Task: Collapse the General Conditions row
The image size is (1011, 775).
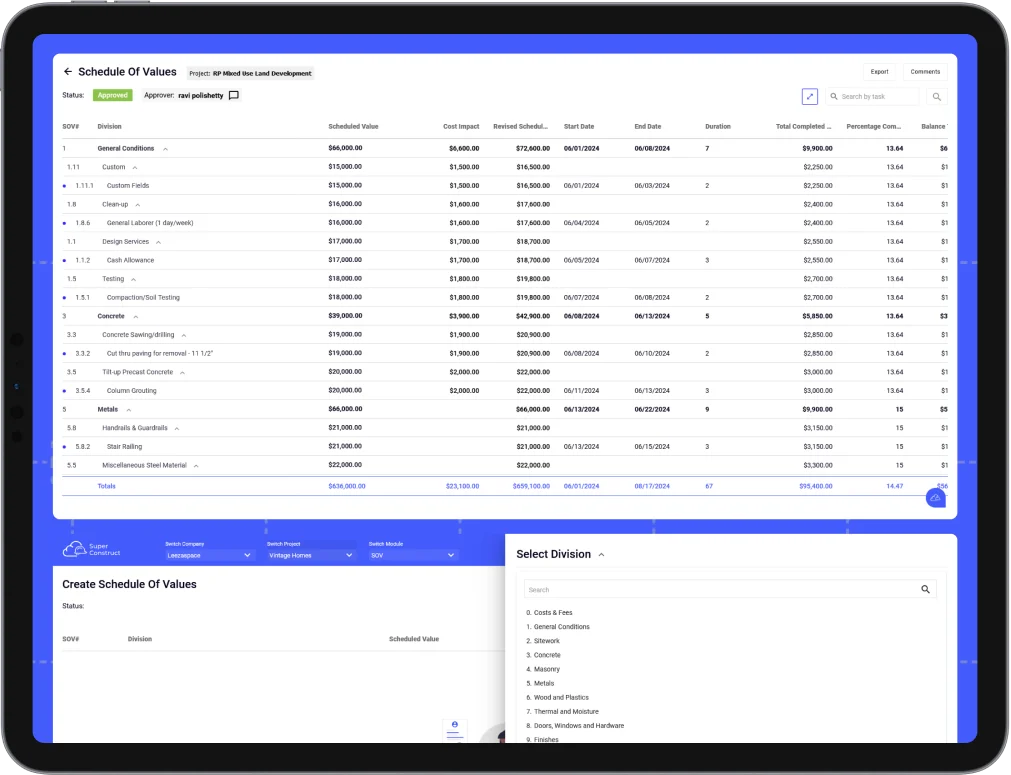Action: pyautogui.click(x=166, y=149)
